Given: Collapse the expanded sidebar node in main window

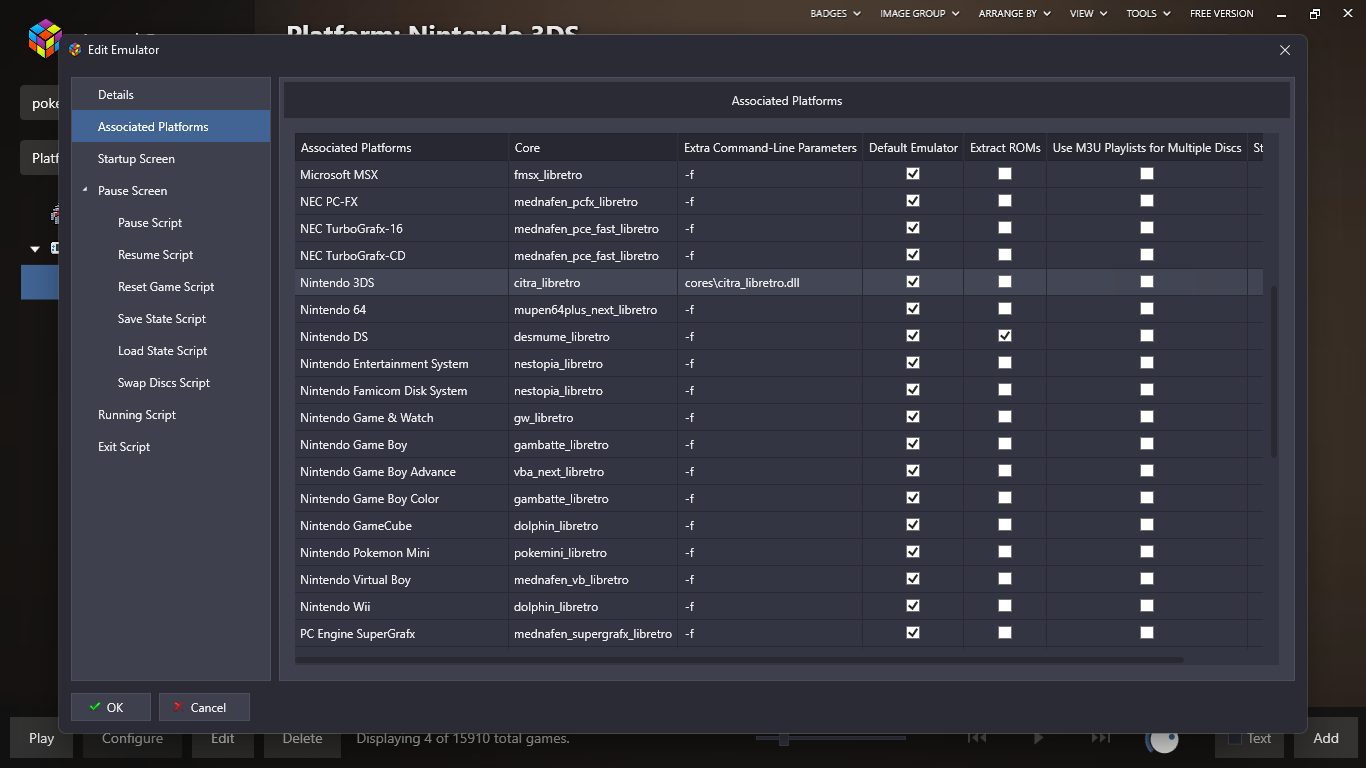Looking at the screenshot, I should coord(35,249).
